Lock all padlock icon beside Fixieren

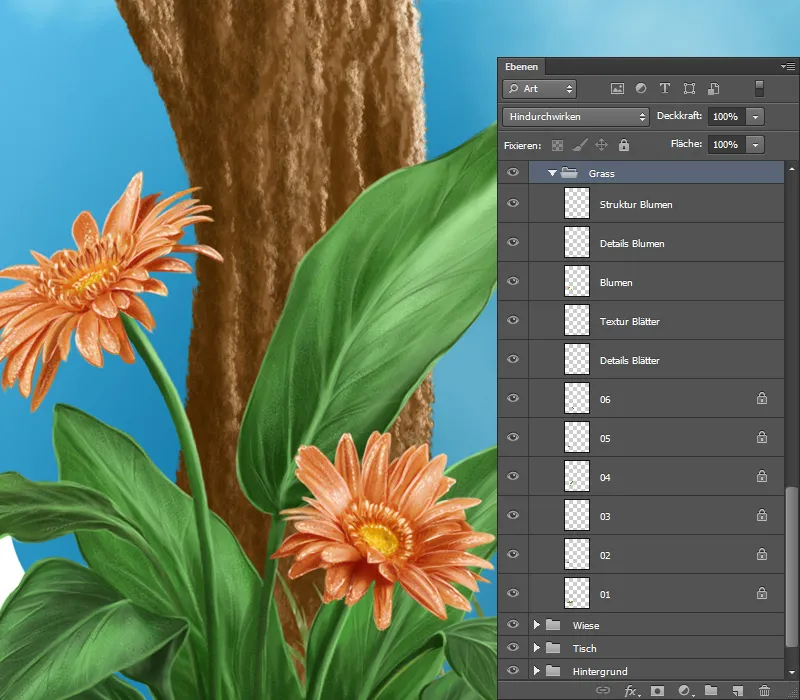tap(623, 145)
